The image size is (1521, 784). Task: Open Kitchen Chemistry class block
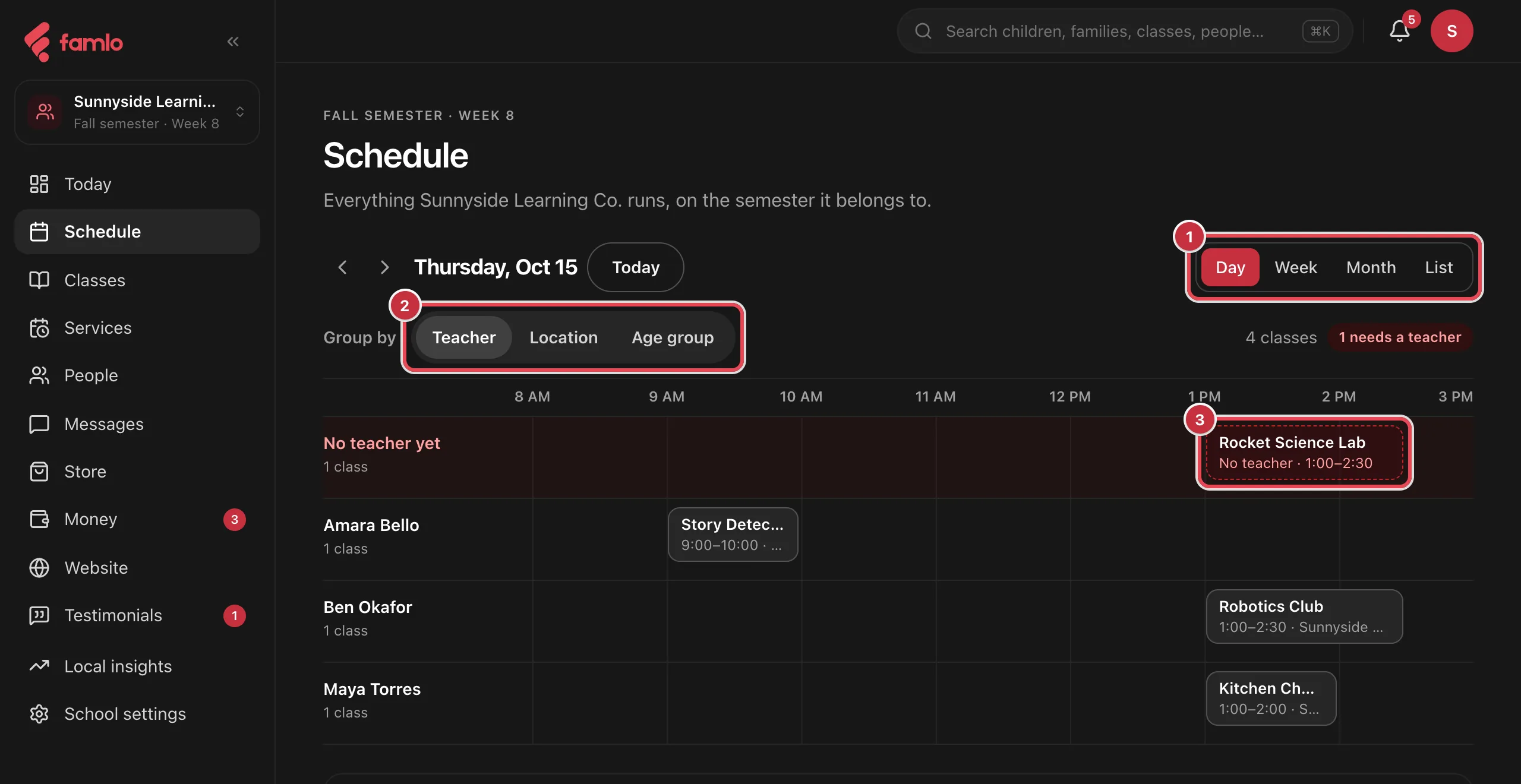point(1271,698)
